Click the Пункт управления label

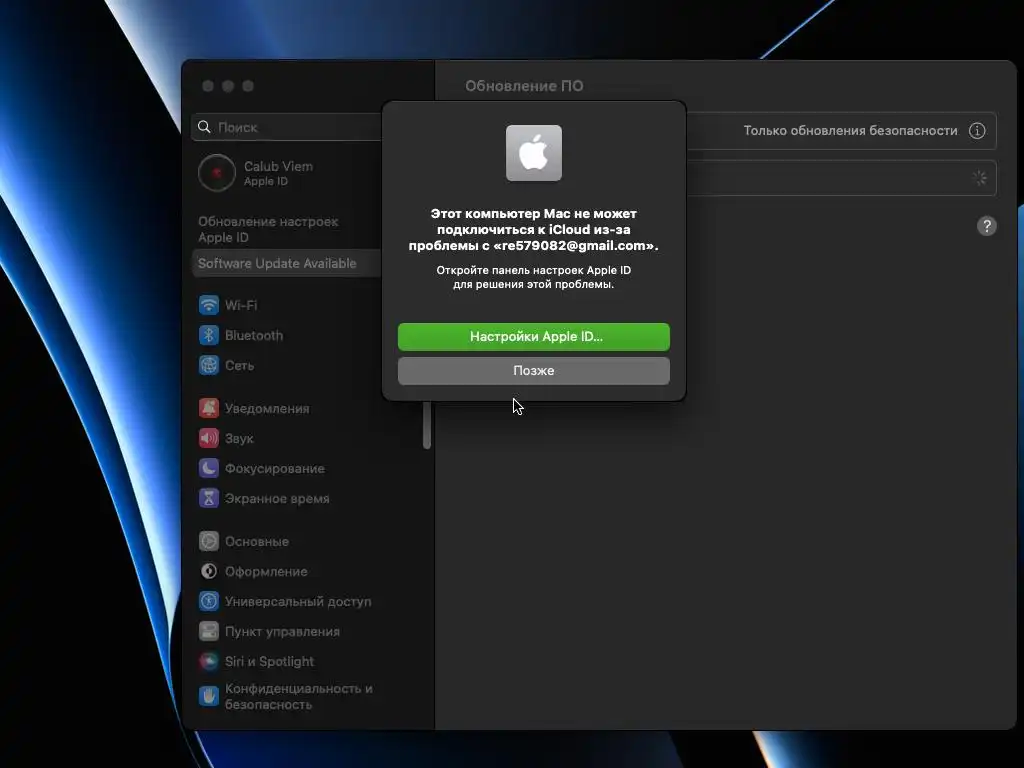(282, 632)
